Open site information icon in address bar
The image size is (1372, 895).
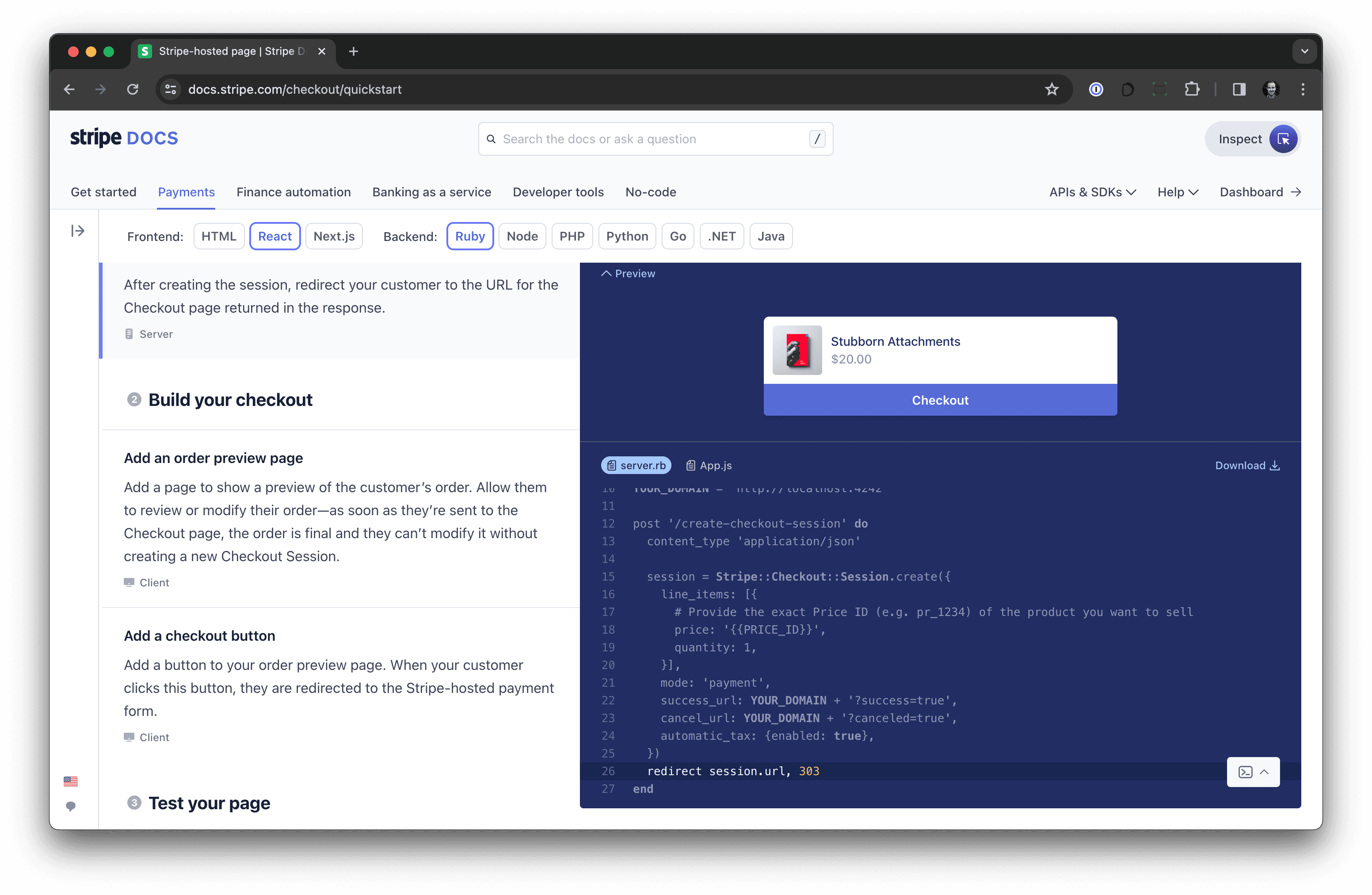point(171,89)
